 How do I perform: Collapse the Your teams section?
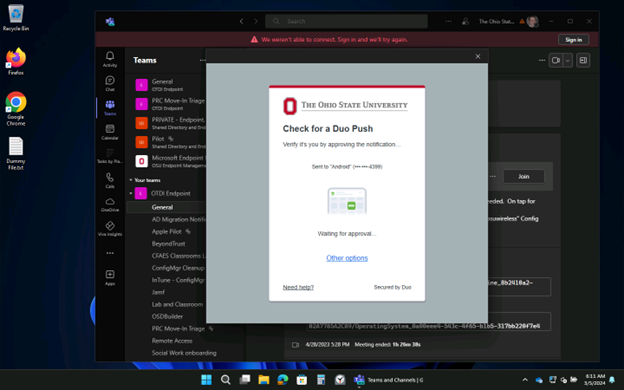[131, 180]
